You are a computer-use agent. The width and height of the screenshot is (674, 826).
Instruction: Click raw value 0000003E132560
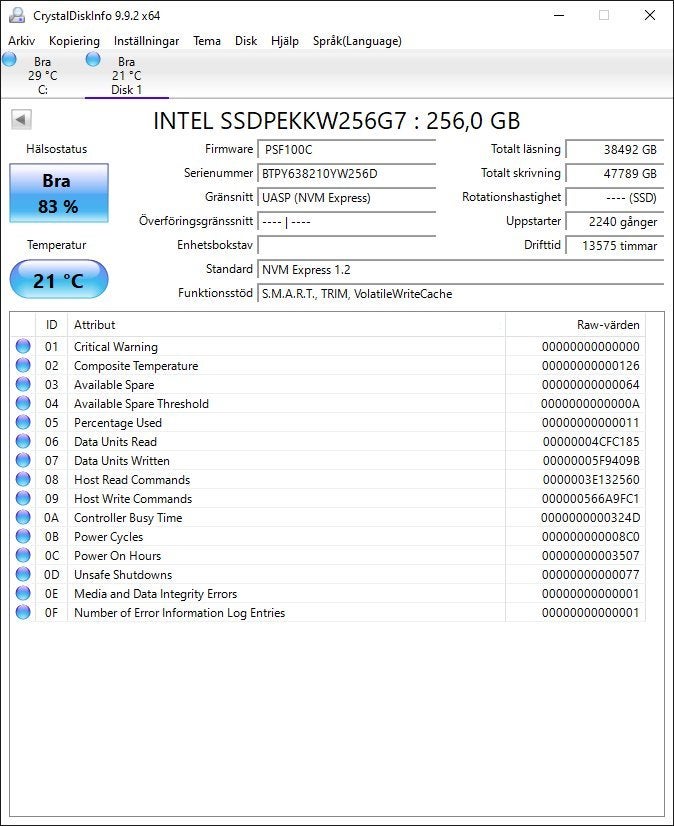[x=591, y=479]
